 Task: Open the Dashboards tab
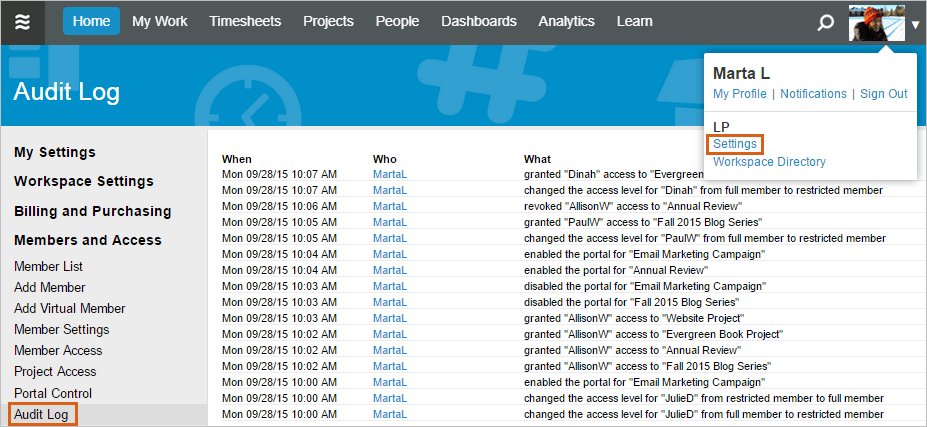coord(478,21)
